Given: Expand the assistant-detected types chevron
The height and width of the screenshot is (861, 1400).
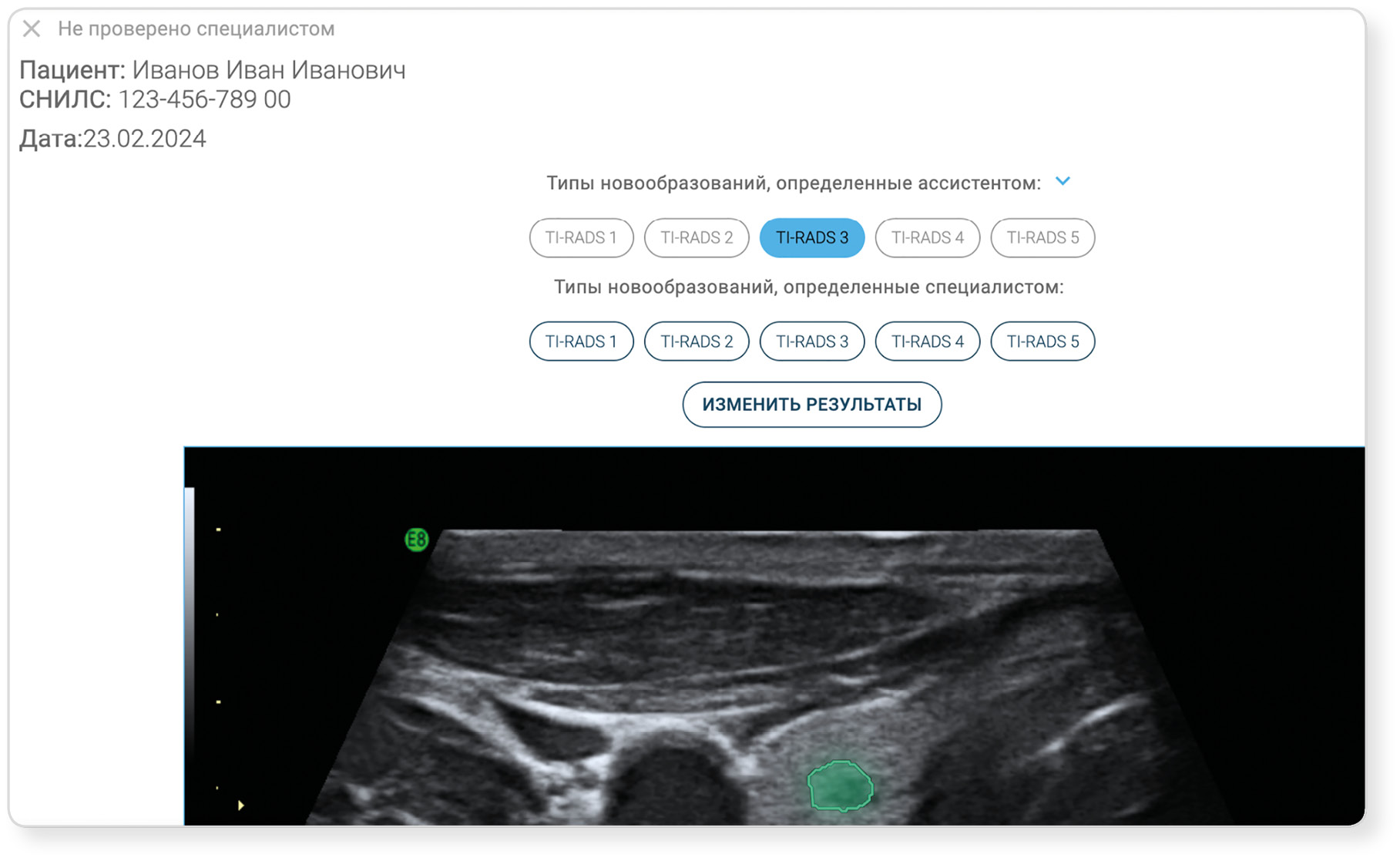Looking at the screenshot, I should (x=1063, y=182).
